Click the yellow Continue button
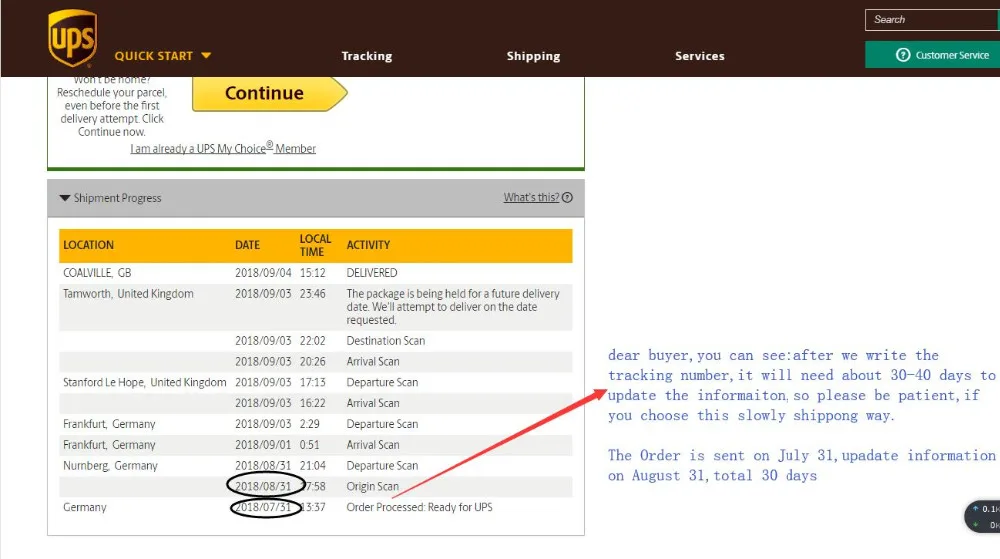This screenshot has height=559, width=1000. [269, 94]
